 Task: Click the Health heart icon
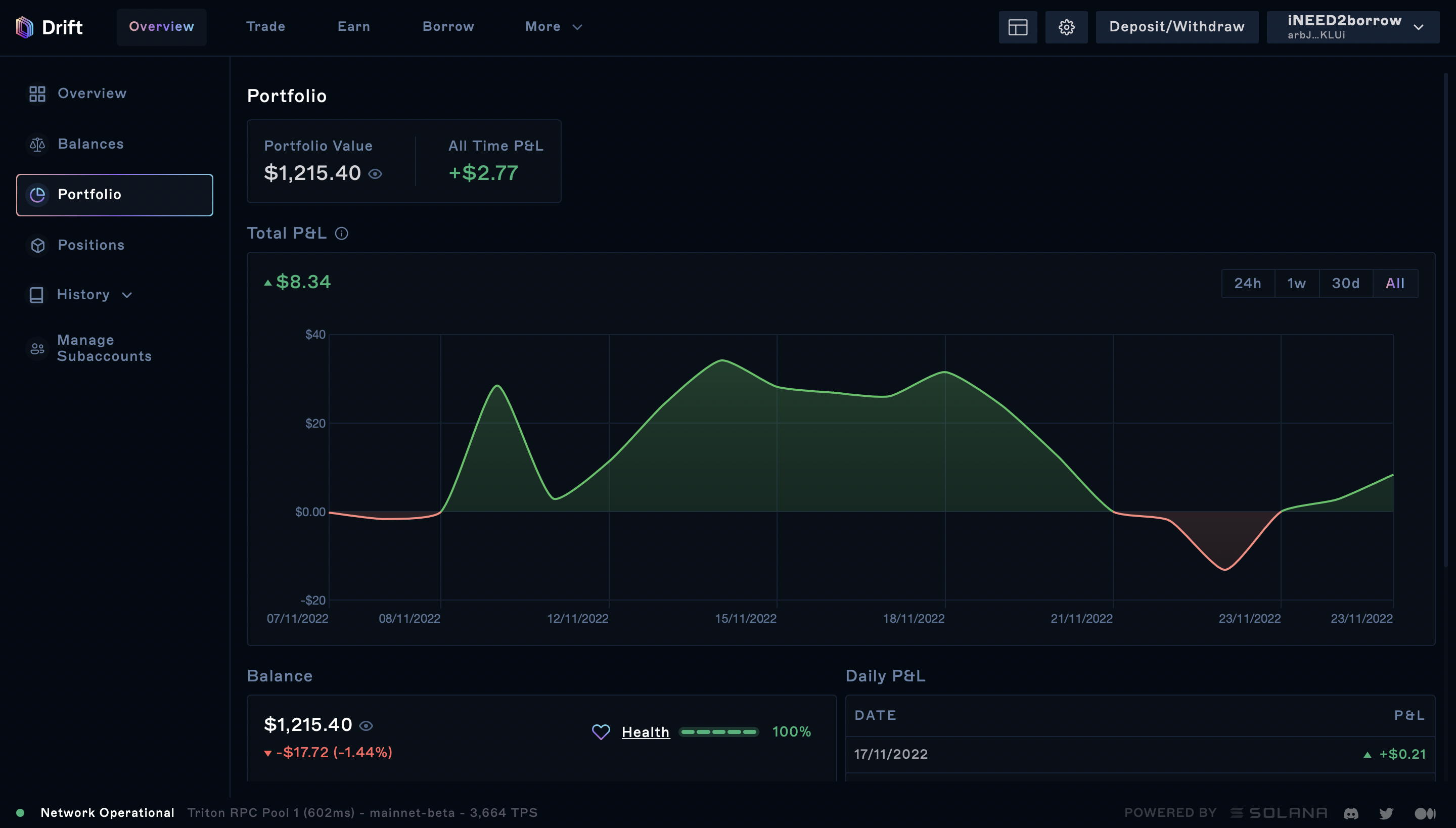click(x=601, y=732)
